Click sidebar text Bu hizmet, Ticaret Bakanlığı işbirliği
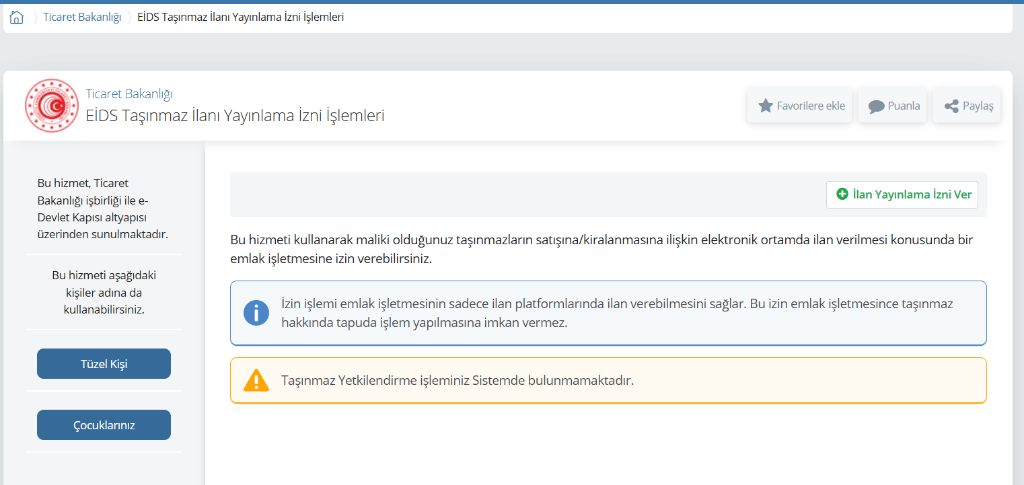 click(x=104, y=208)
